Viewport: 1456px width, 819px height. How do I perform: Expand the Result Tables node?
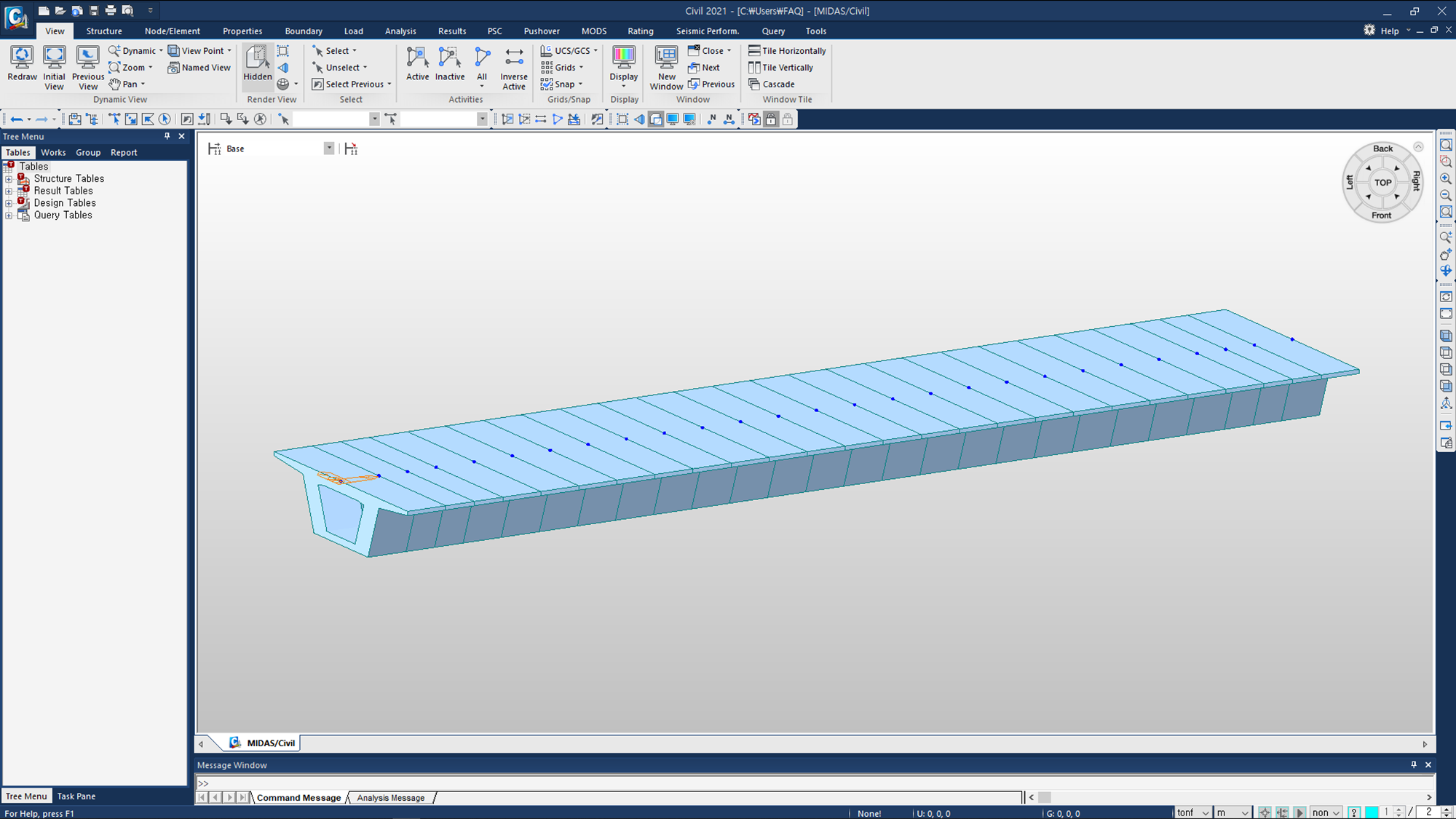click(9, 191)
